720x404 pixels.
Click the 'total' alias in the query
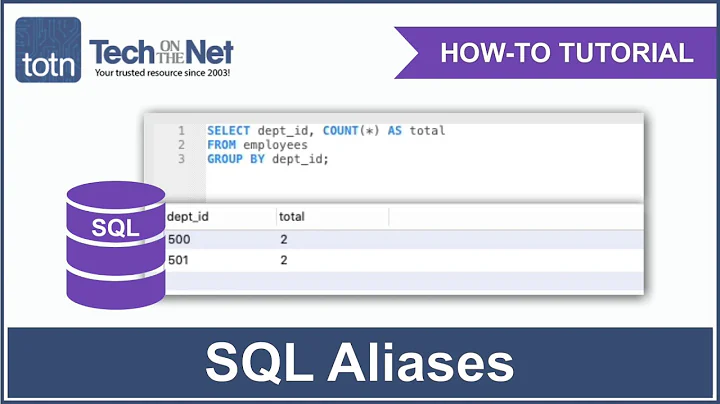coord(428,131)
